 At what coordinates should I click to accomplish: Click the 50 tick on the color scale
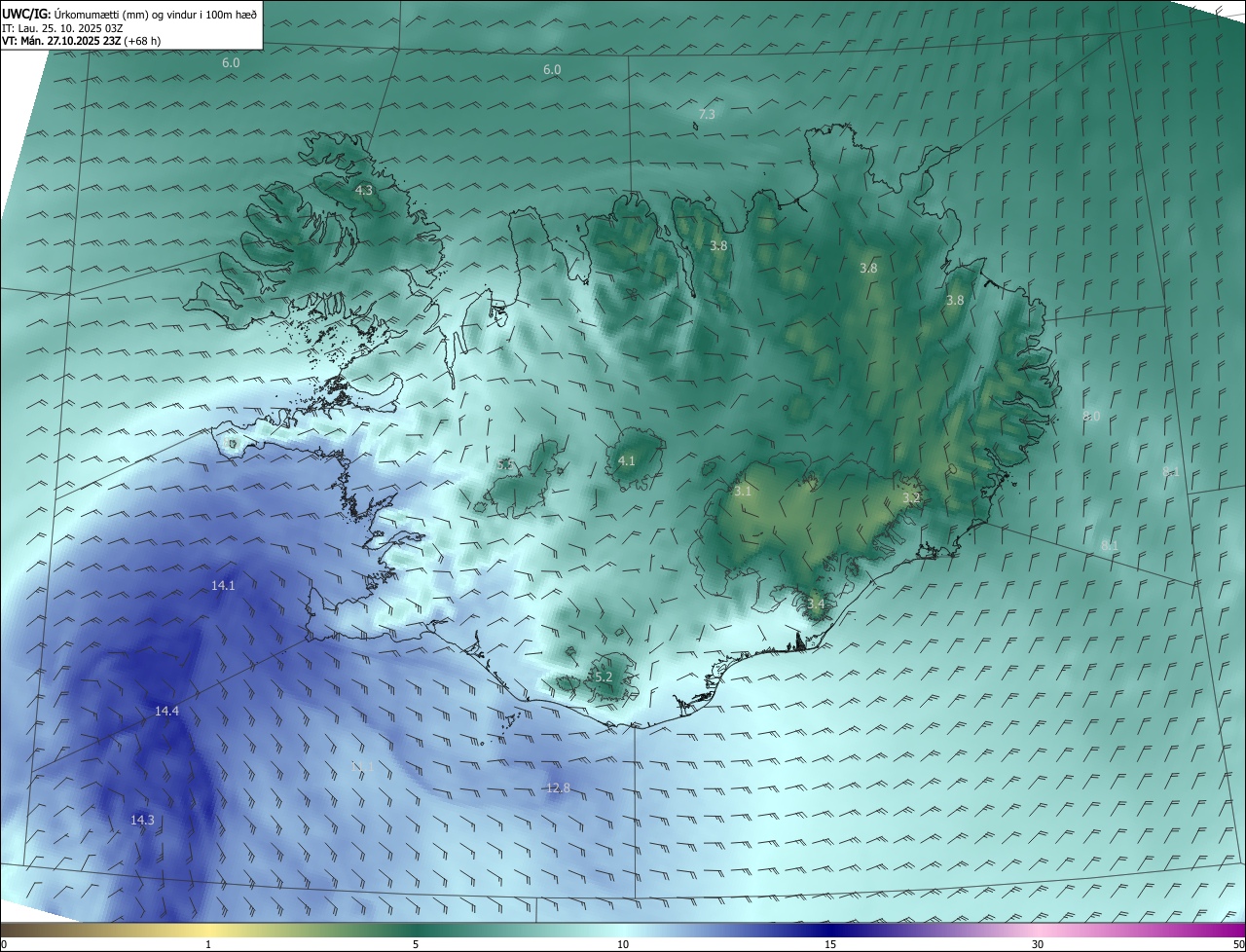pos(1238,944)
